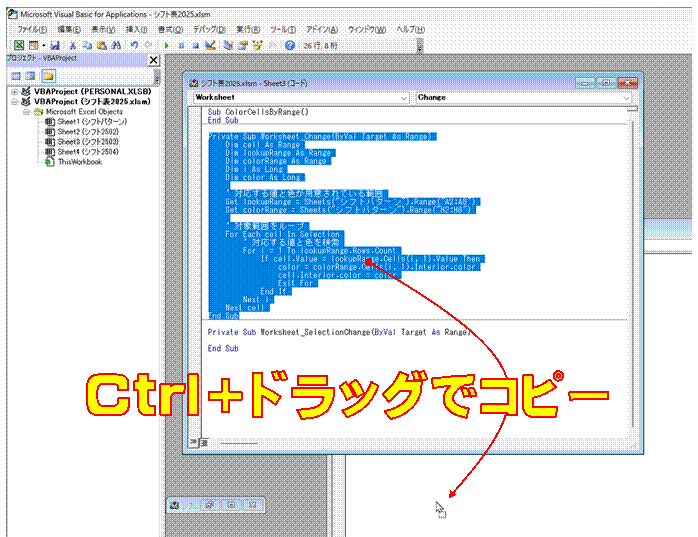This screenshot has width=698, height=537.
Task: Run the macro with the green play icon
Action: click(166, 45)
